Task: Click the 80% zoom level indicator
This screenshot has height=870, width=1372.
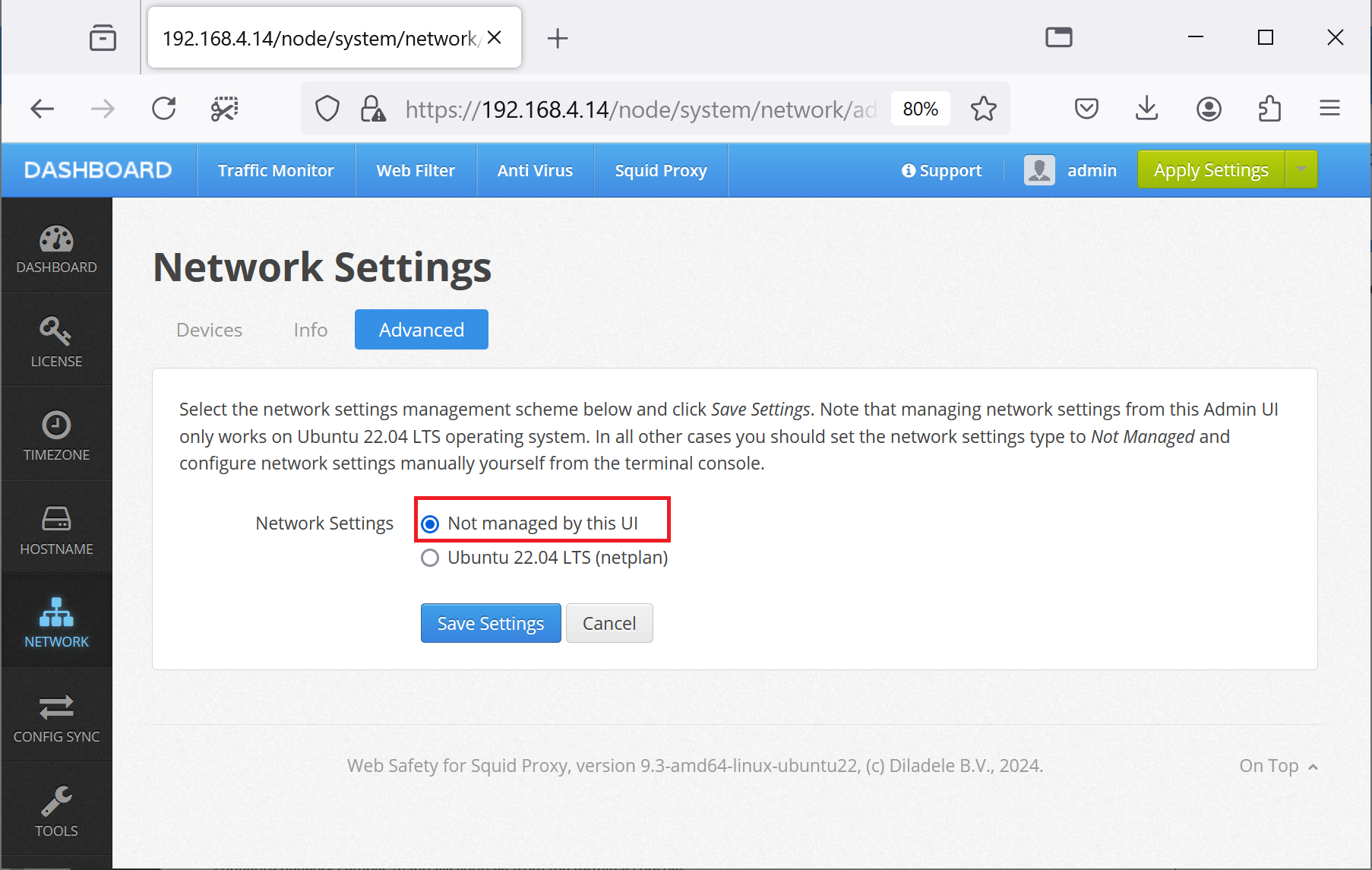Action: point(921,109)
